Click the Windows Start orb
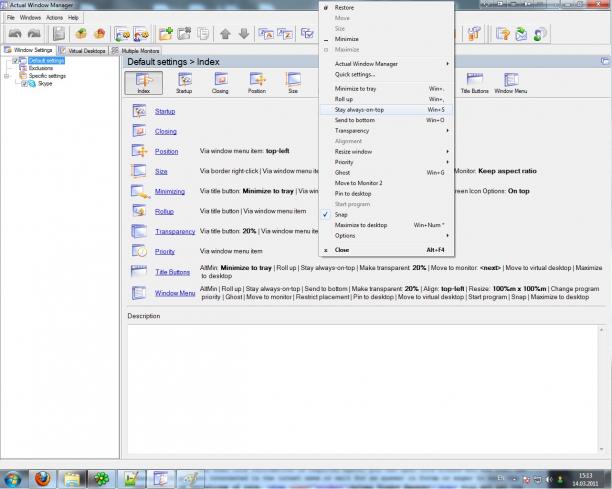 pyautogui.click(x=12, y=479)
